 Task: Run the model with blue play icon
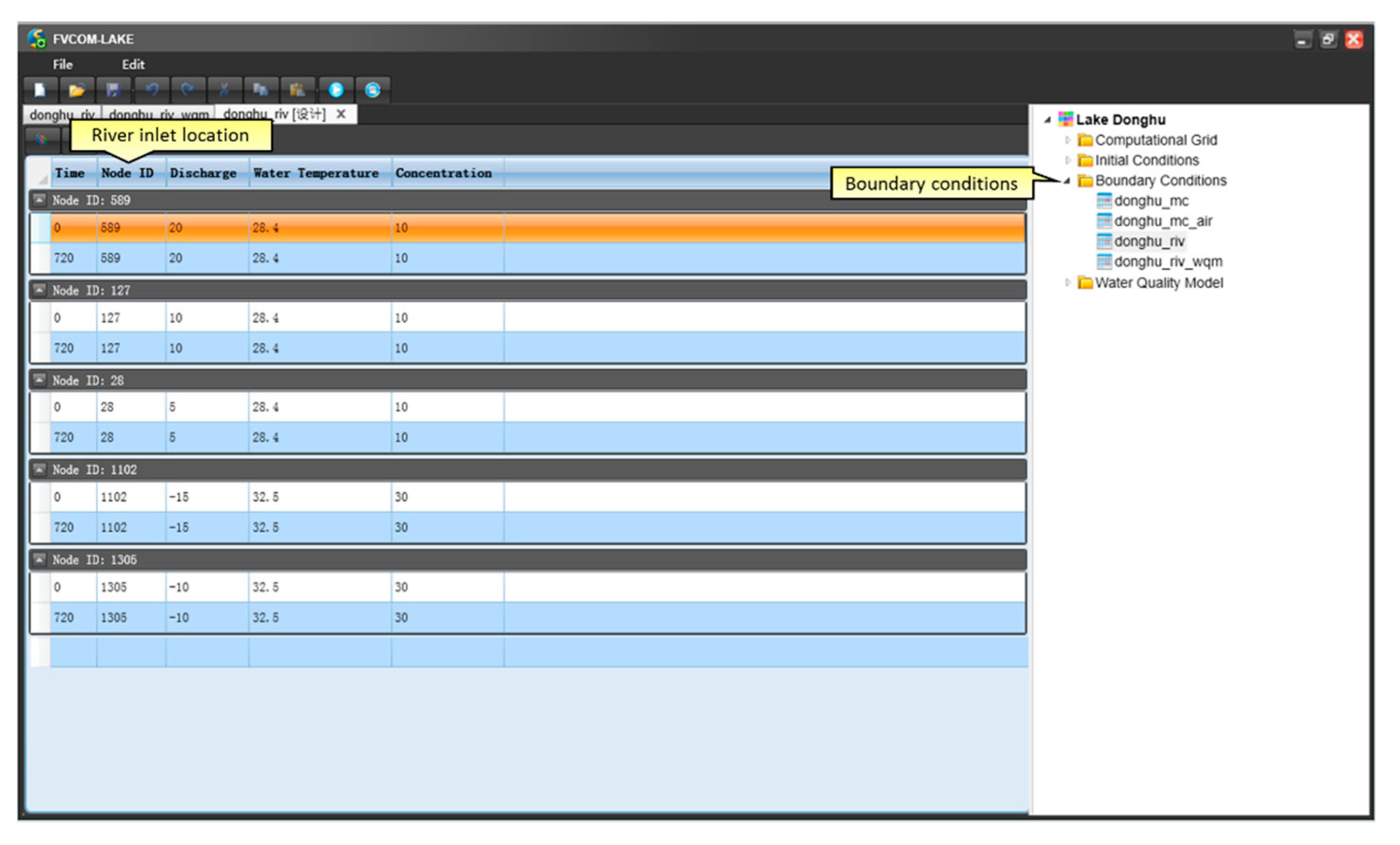click(336, 90)
